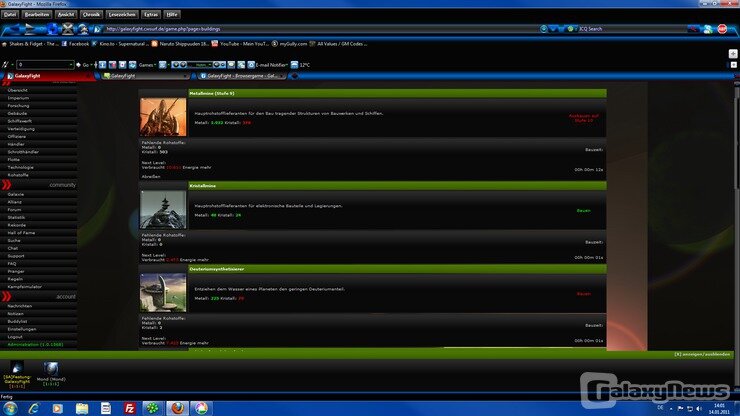Click the Windows Start orb
This screenshot has width=740, height=416.
tap(10, 408)
